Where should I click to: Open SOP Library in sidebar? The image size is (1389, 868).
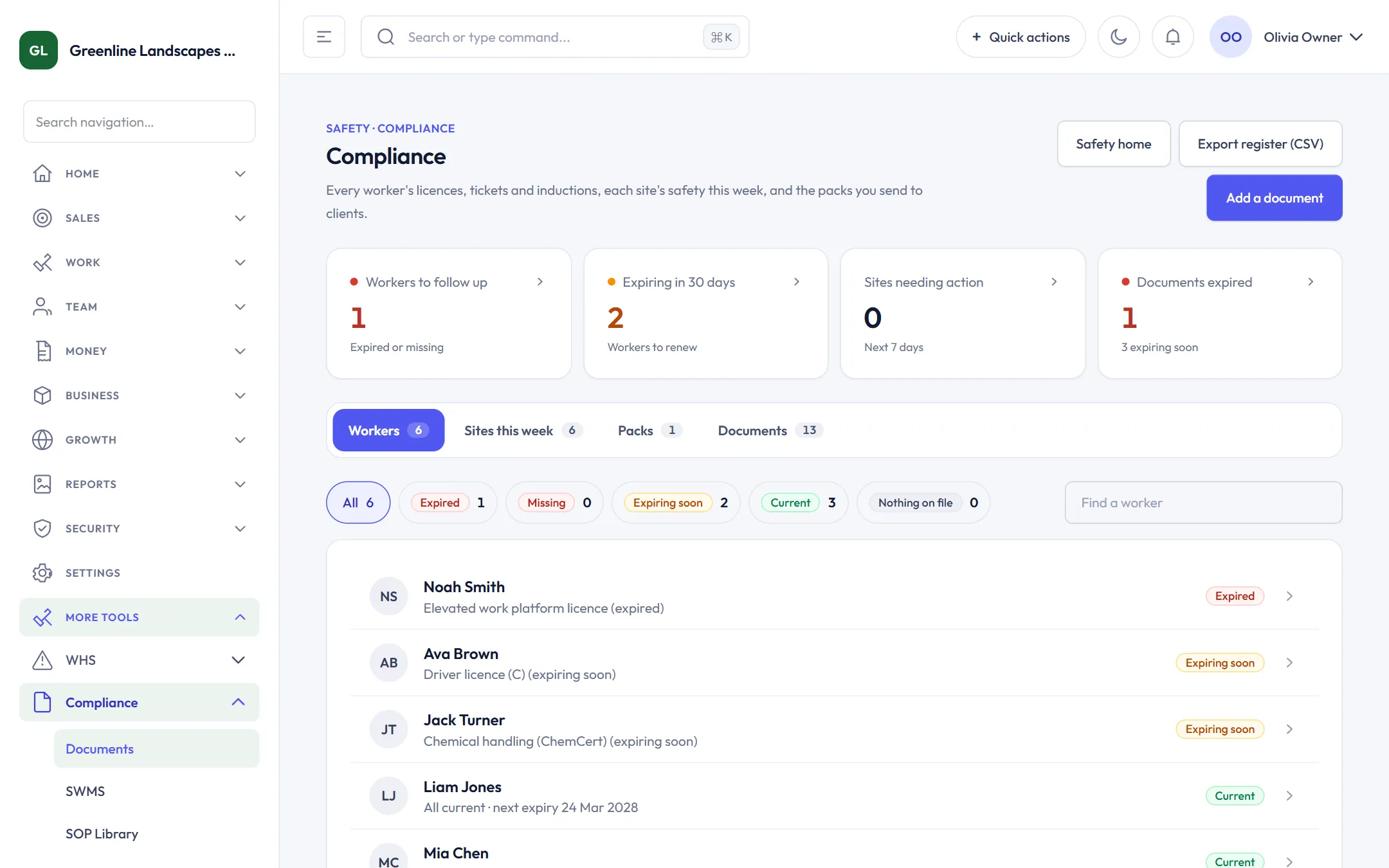156,833
